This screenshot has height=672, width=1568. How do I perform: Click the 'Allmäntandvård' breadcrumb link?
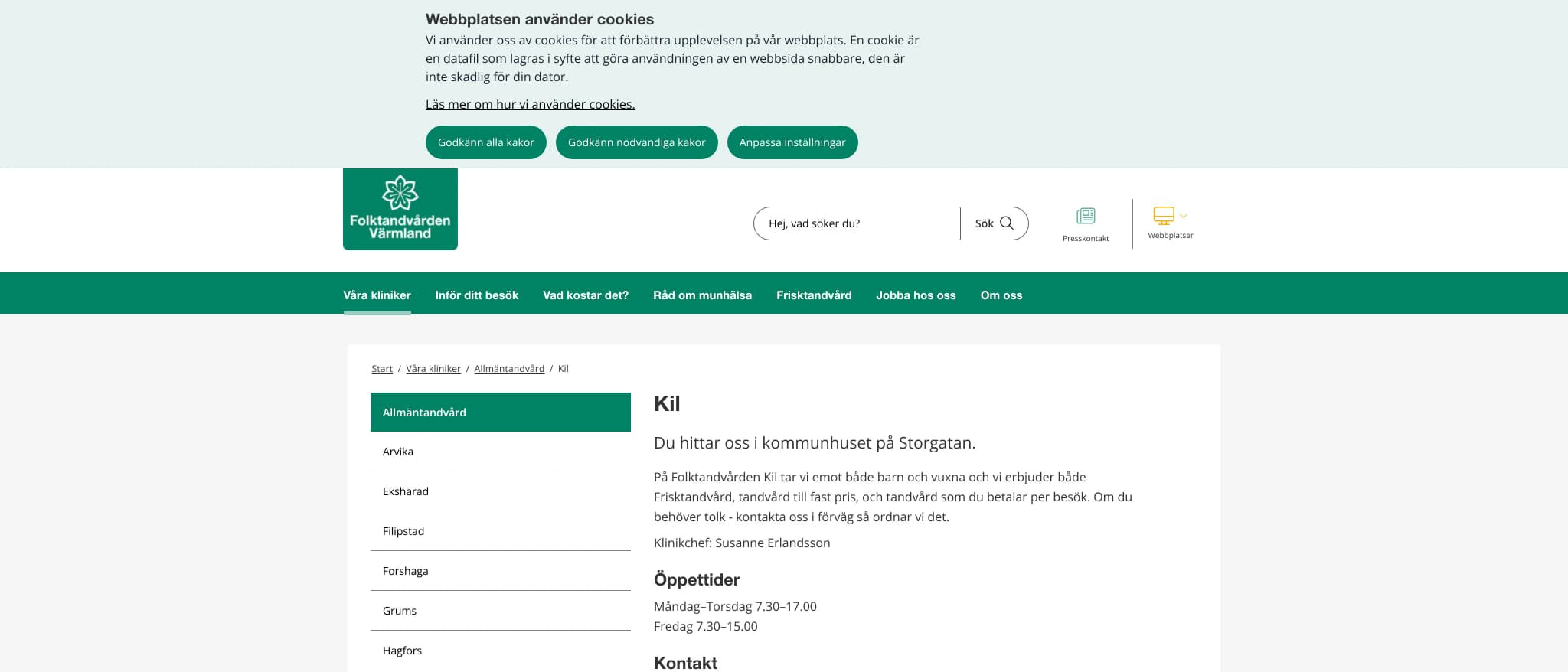[x=509, y=369]
